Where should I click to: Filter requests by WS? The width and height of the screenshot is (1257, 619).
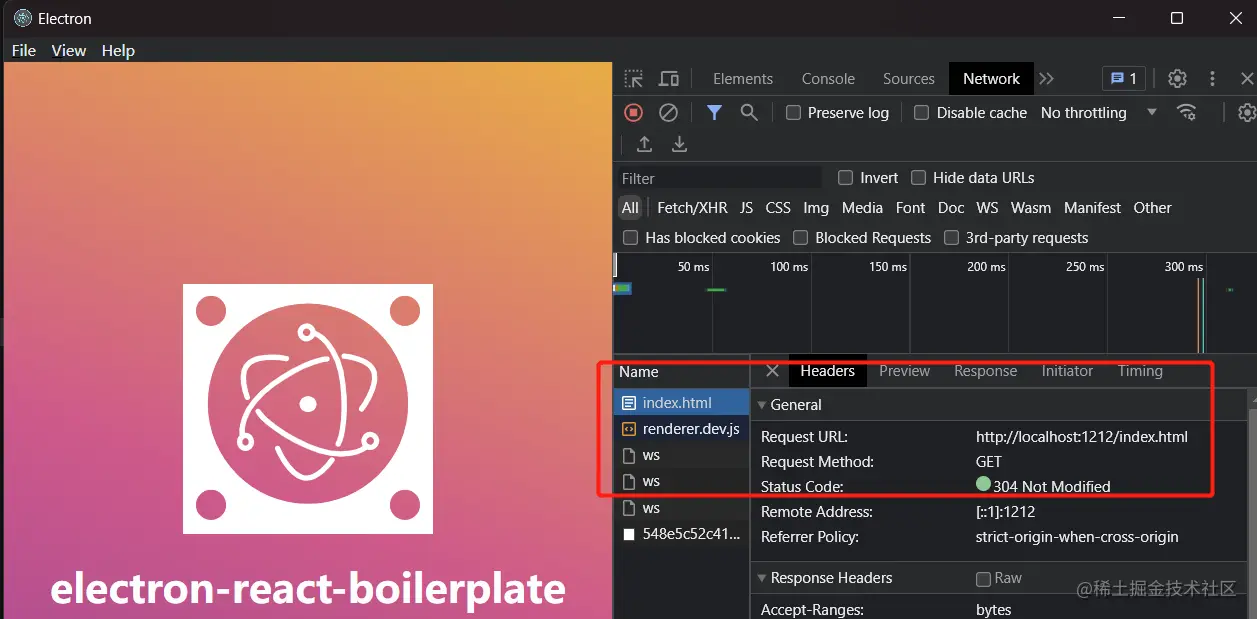pyautogui.click(x=988, y=208)
